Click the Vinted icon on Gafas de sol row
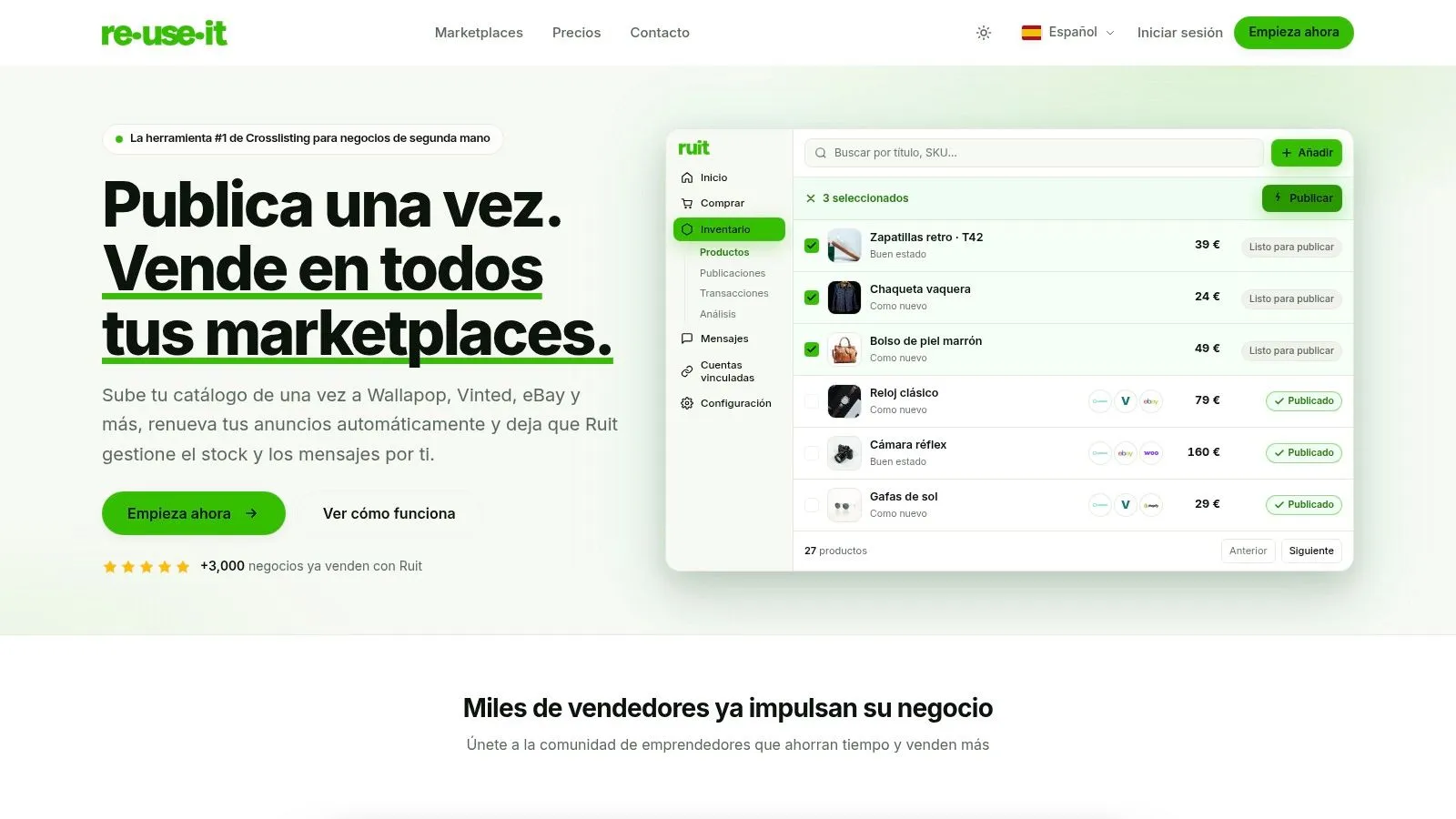Viewport: 1456px width, 819px height. click(1126, 505)
